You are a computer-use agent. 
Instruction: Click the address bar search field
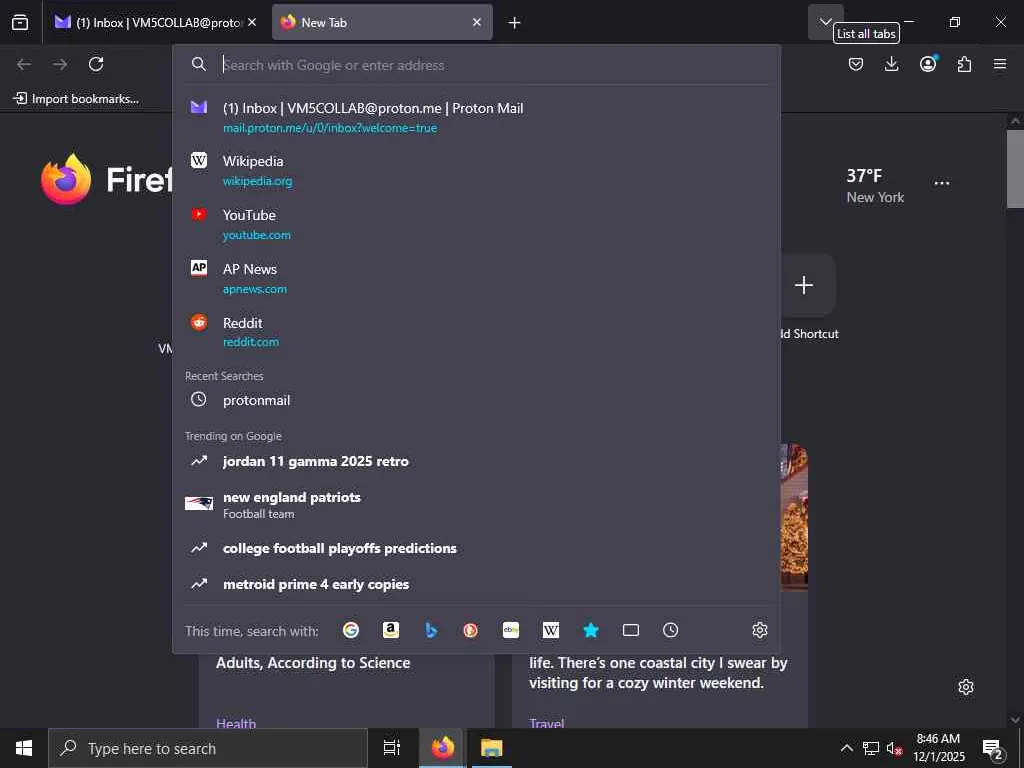click(x=496, y=65)
